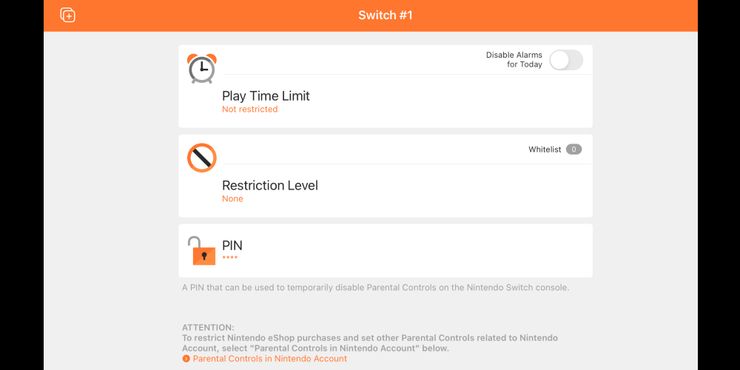Open the Whitelist count badge

pyautogui.click(x=574, y=149)
